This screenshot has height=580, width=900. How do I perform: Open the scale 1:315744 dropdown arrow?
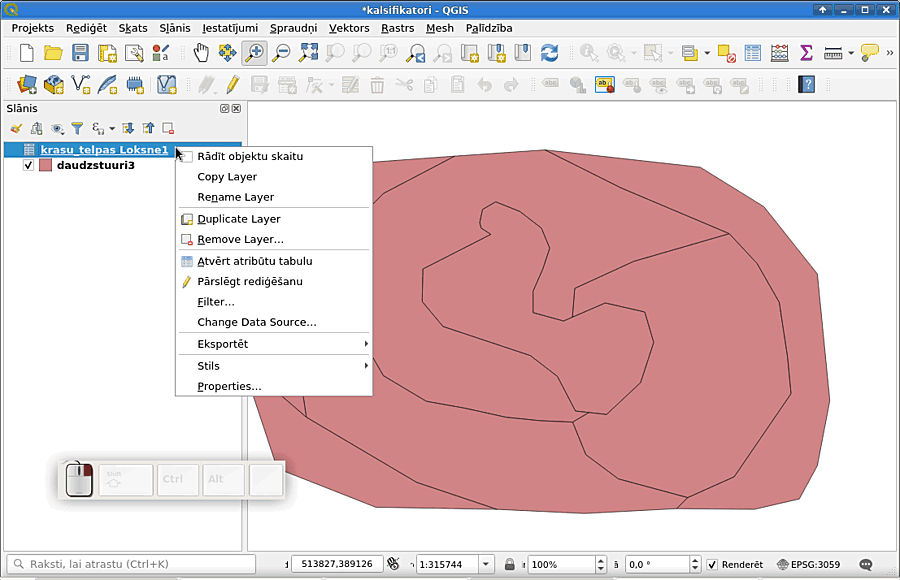click(x=486, y=564)
